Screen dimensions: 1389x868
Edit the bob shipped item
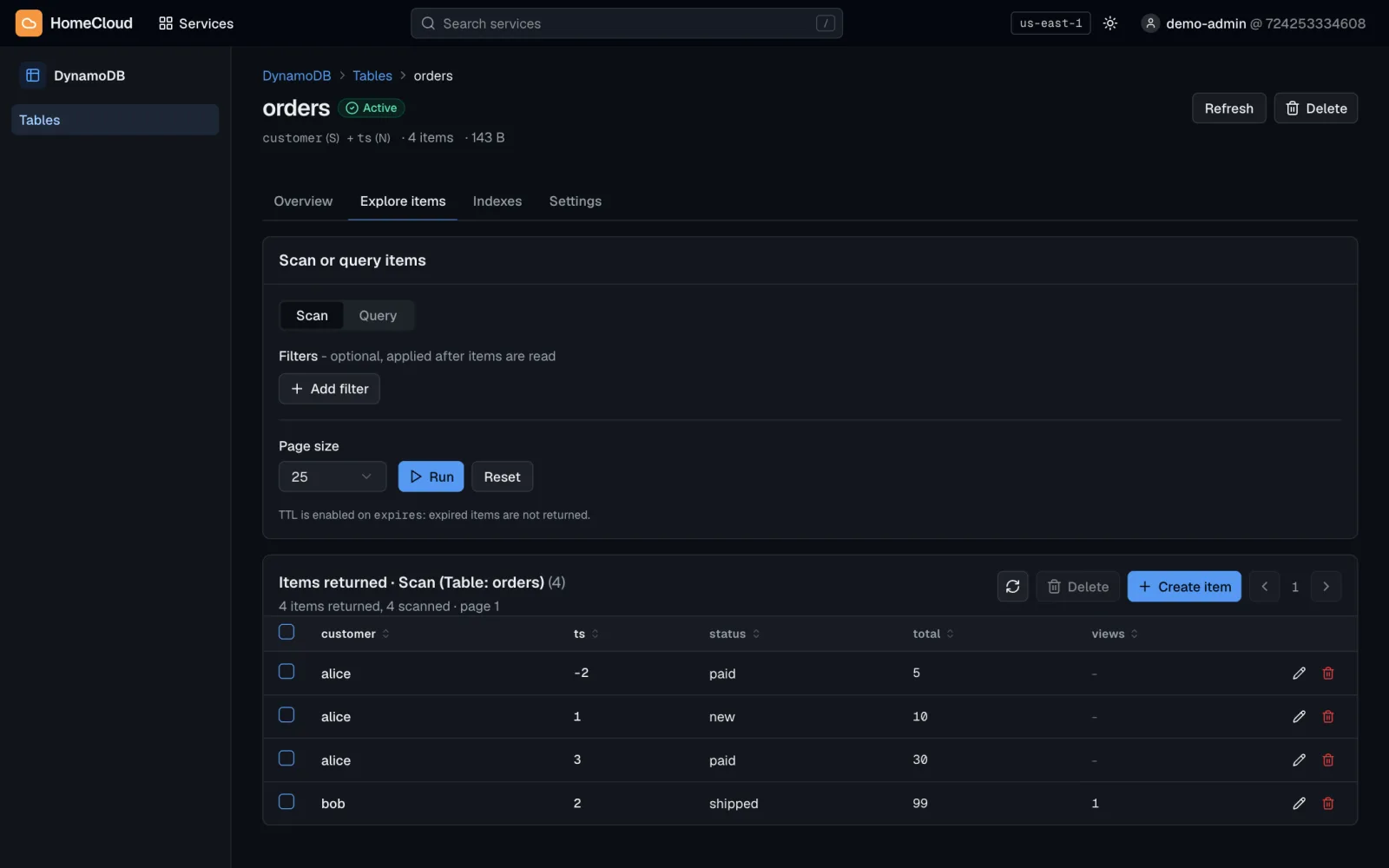[1299, 804]
